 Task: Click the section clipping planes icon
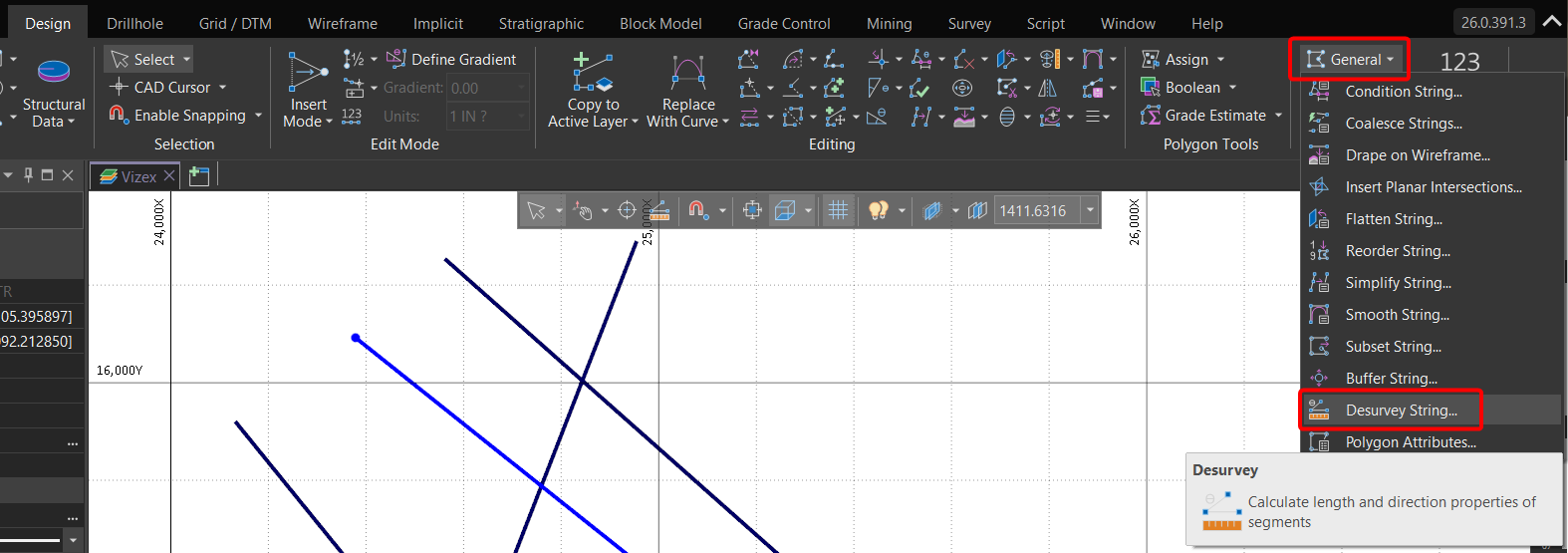click(977, 210)
